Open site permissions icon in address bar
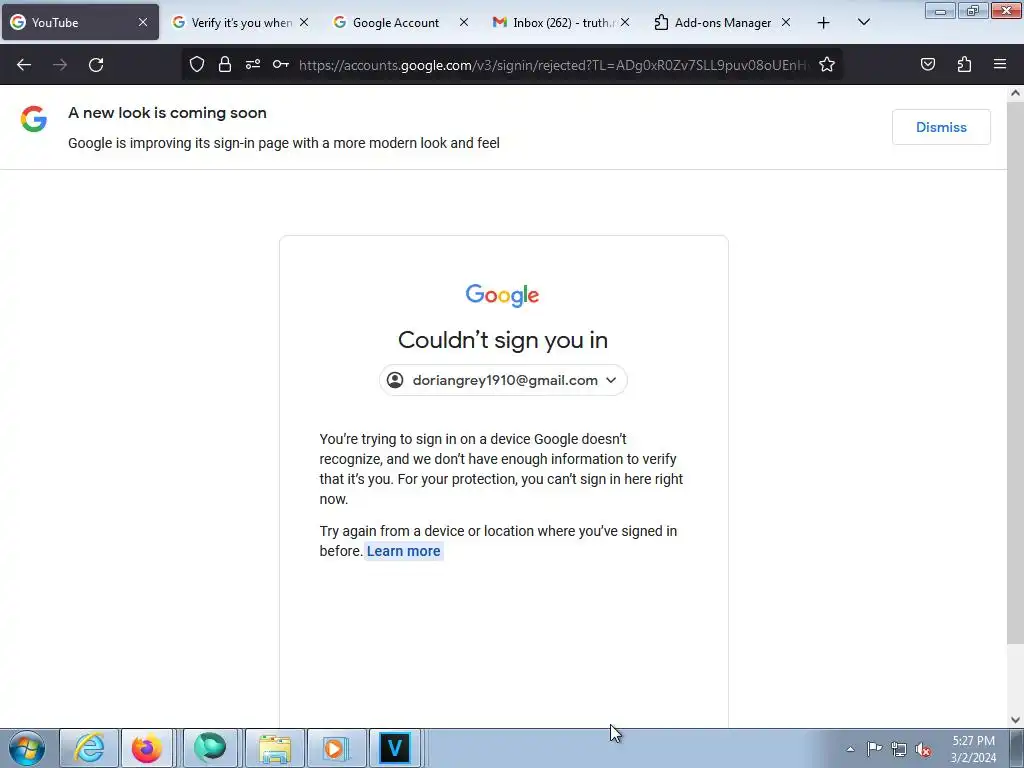Viewport: 1024px width, 768px height. pos(253,64)
